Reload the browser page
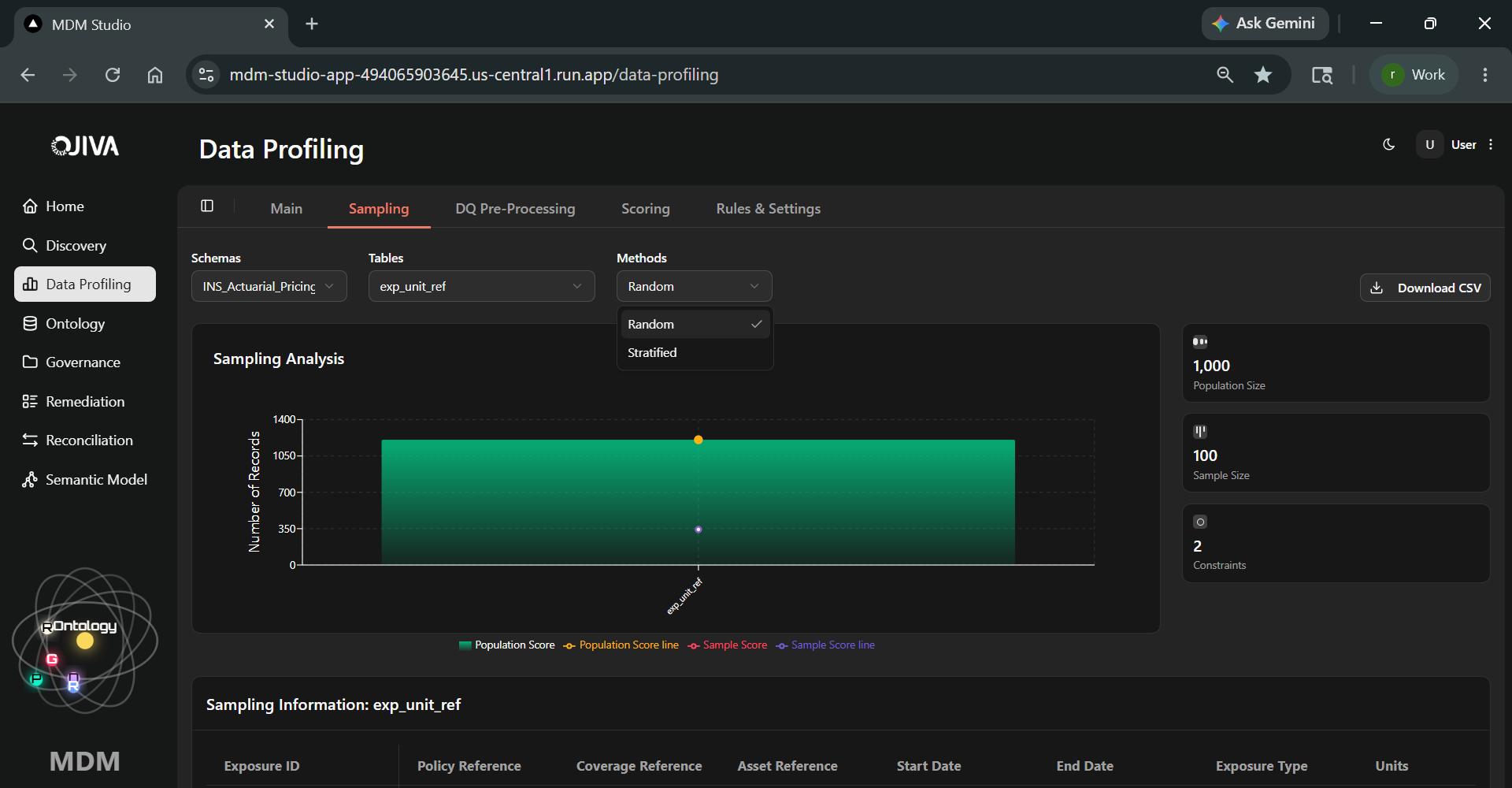 coord(113,75)
